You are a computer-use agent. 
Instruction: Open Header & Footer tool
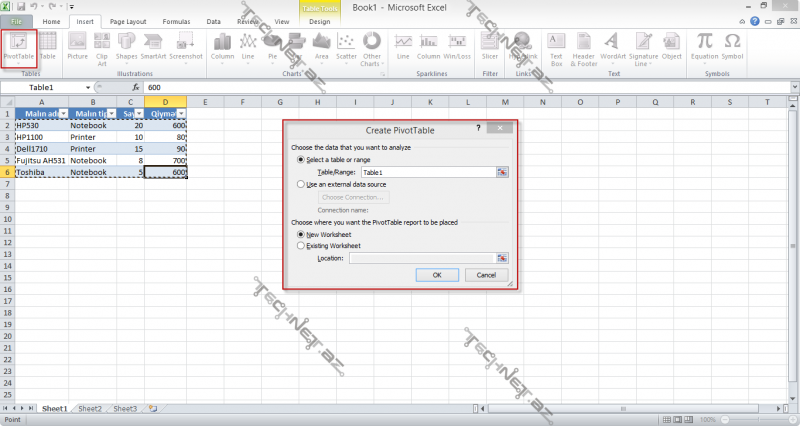[584, 48]
